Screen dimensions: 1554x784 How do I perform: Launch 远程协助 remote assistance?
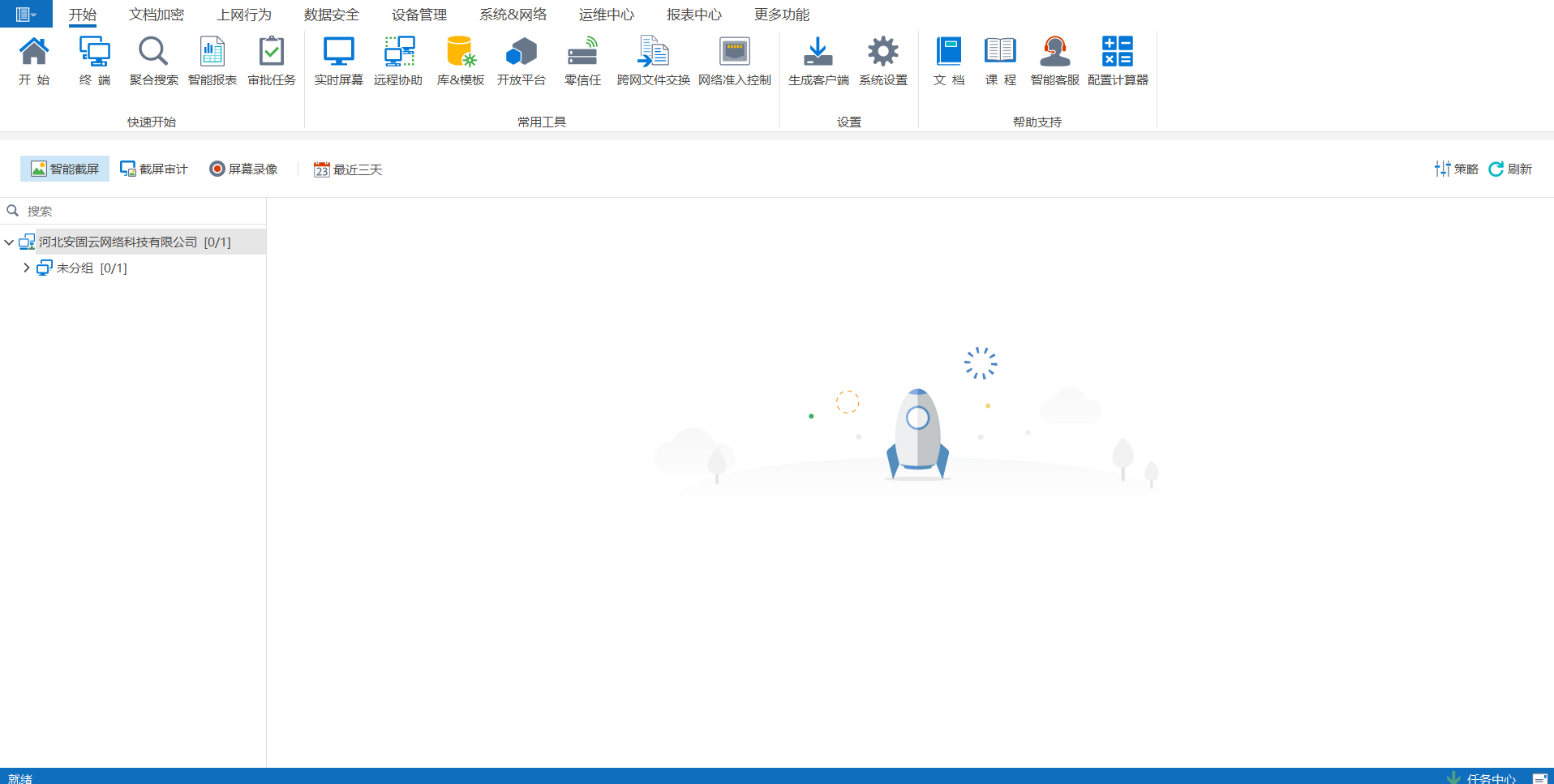click(x=398, y=61)
